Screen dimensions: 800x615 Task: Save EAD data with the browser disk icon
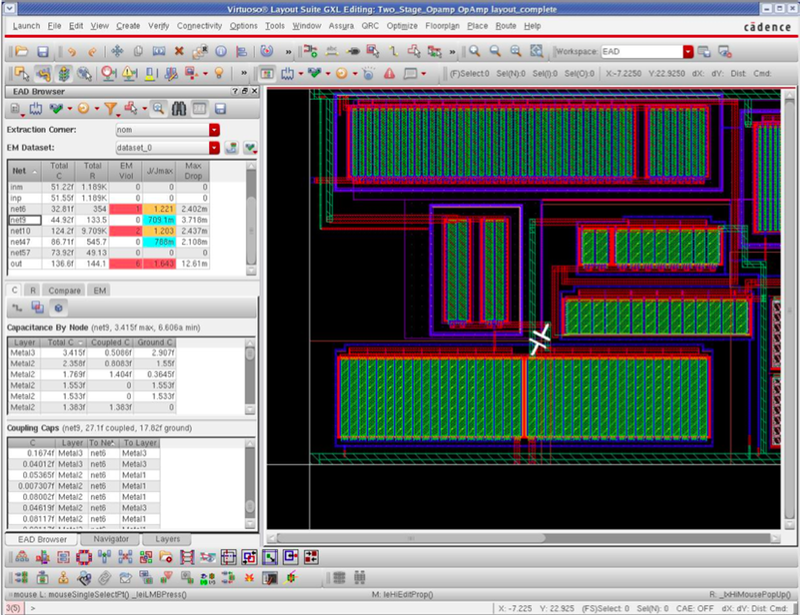pos(220,109)
